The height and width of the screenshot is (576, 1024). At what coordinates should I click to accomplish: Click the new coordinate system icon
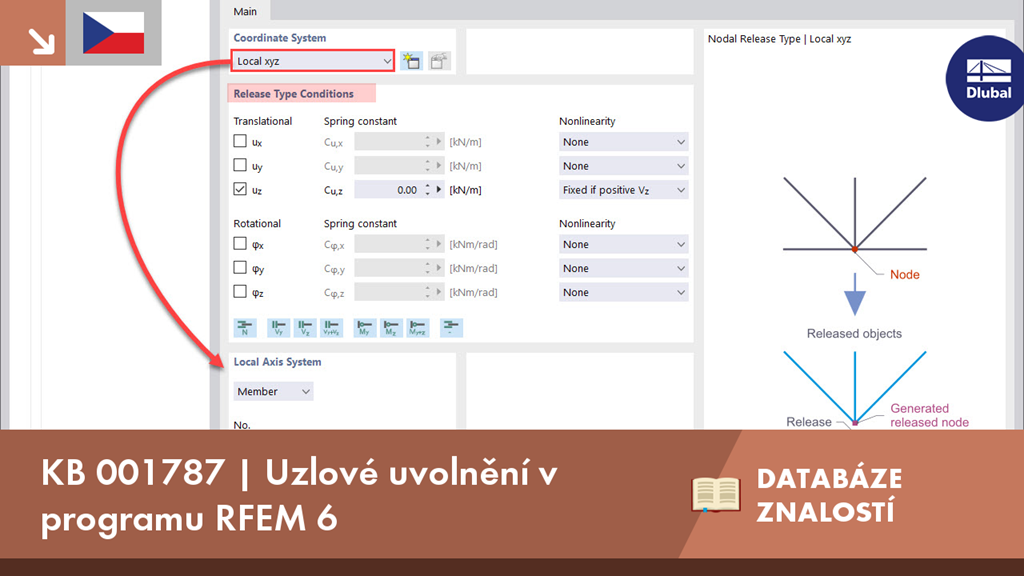pyautogui.click(x=411, y=61)
